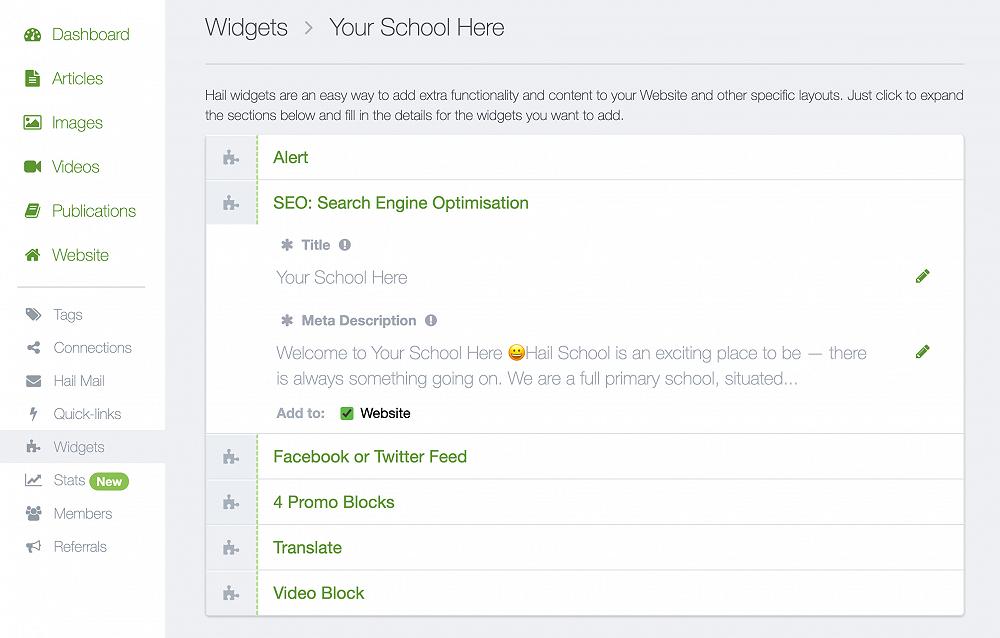Viewport: 1000px width, 638px height.
Task: Click the Widgets breadcrumb link in header
Action: [x=246, y=28]
